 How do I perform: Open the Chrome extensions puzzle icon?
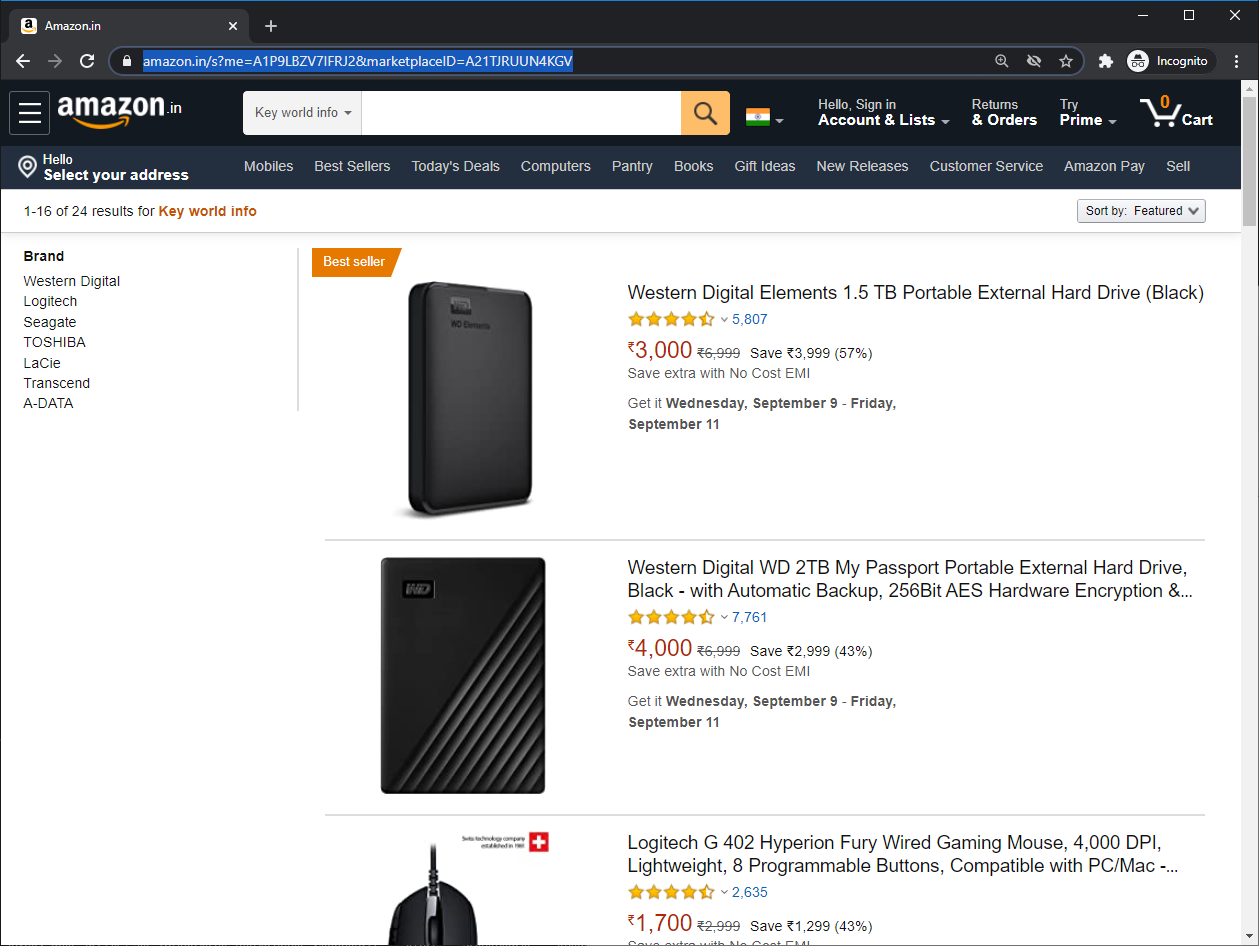[1105, 61]
